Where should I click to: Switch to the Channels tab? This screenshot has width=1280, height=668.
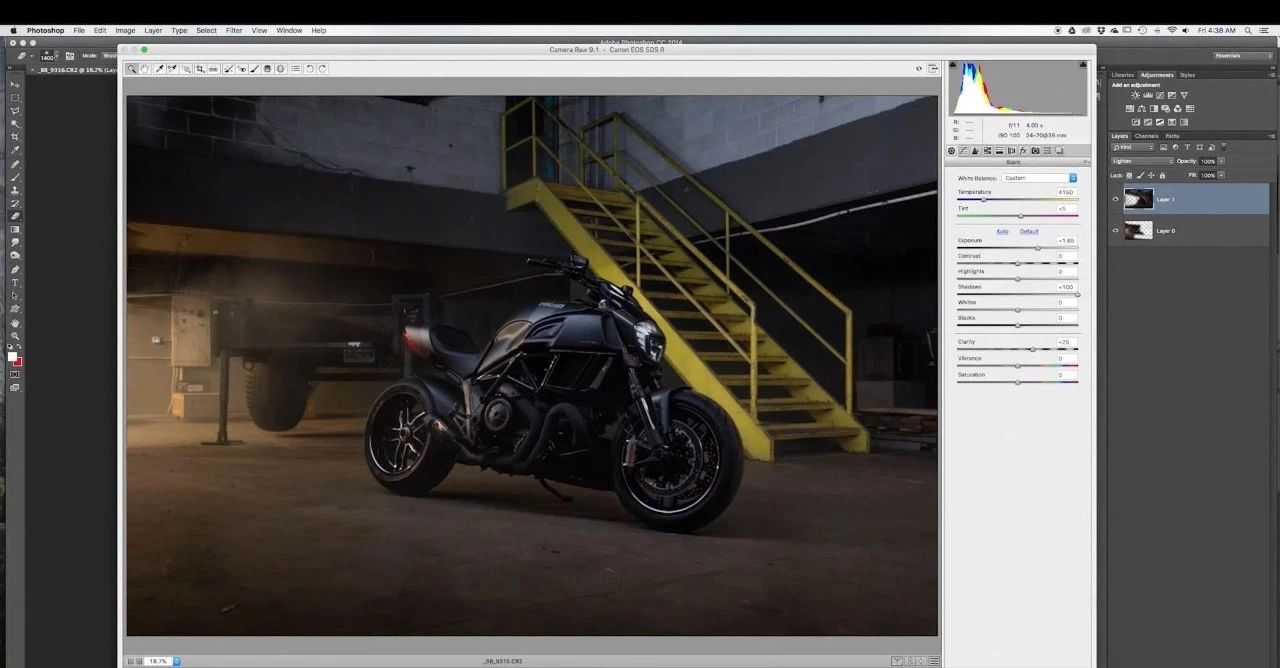pos(1146,136)
